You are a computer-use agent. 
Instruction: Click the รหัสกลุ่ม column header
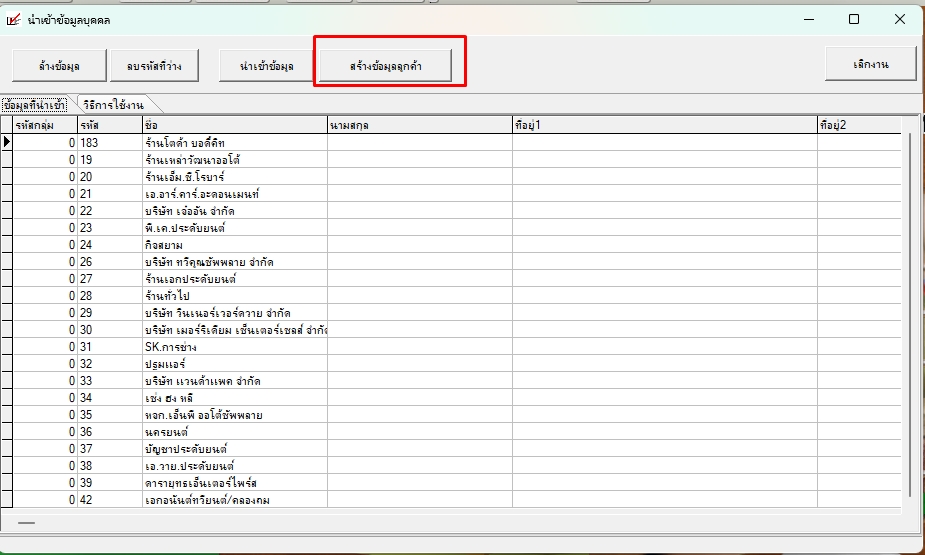pos(44,125)
